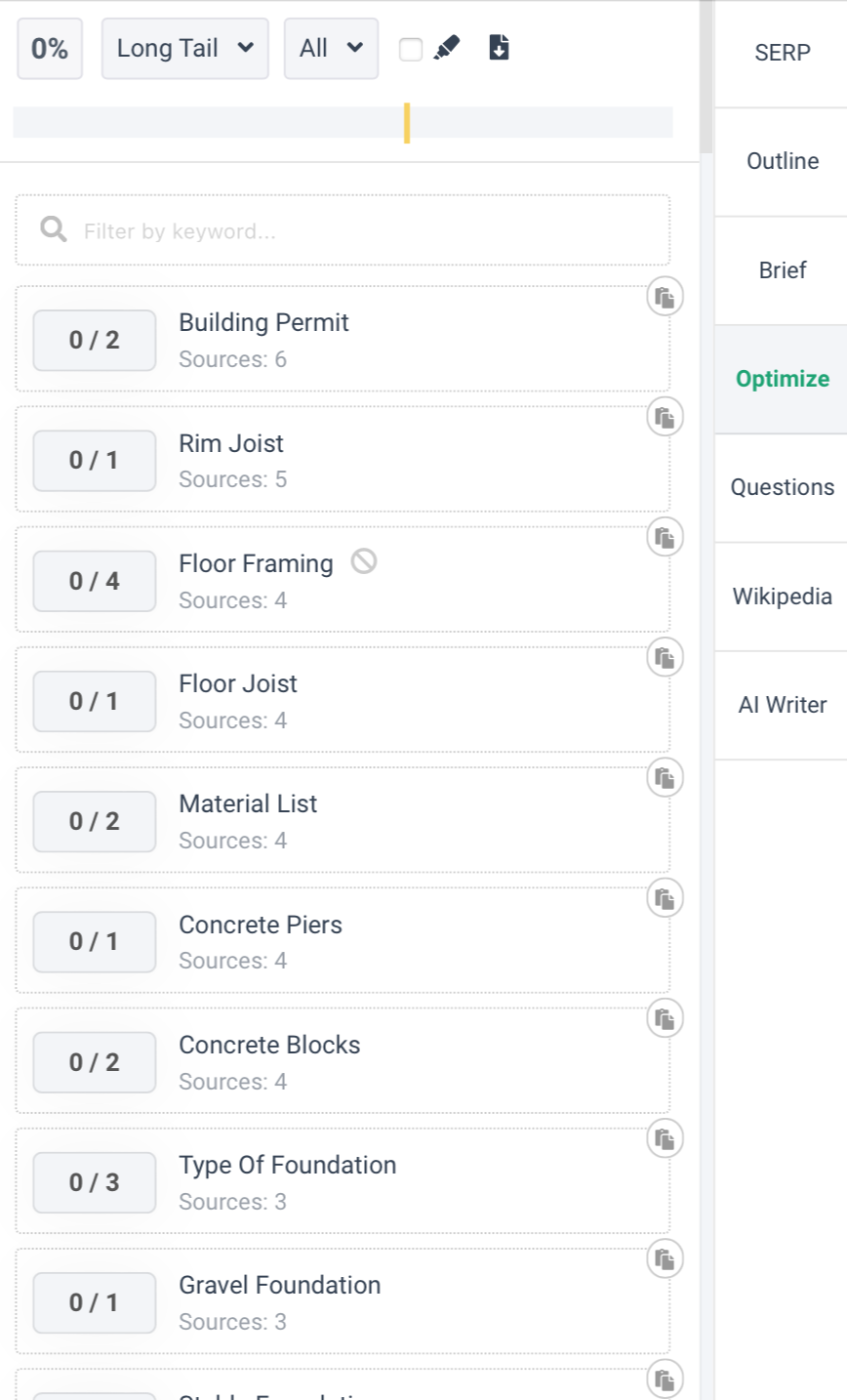Go to the AI Writer tab
The height and width of the screenshot is (1400, 847).
tap(782, 705)
